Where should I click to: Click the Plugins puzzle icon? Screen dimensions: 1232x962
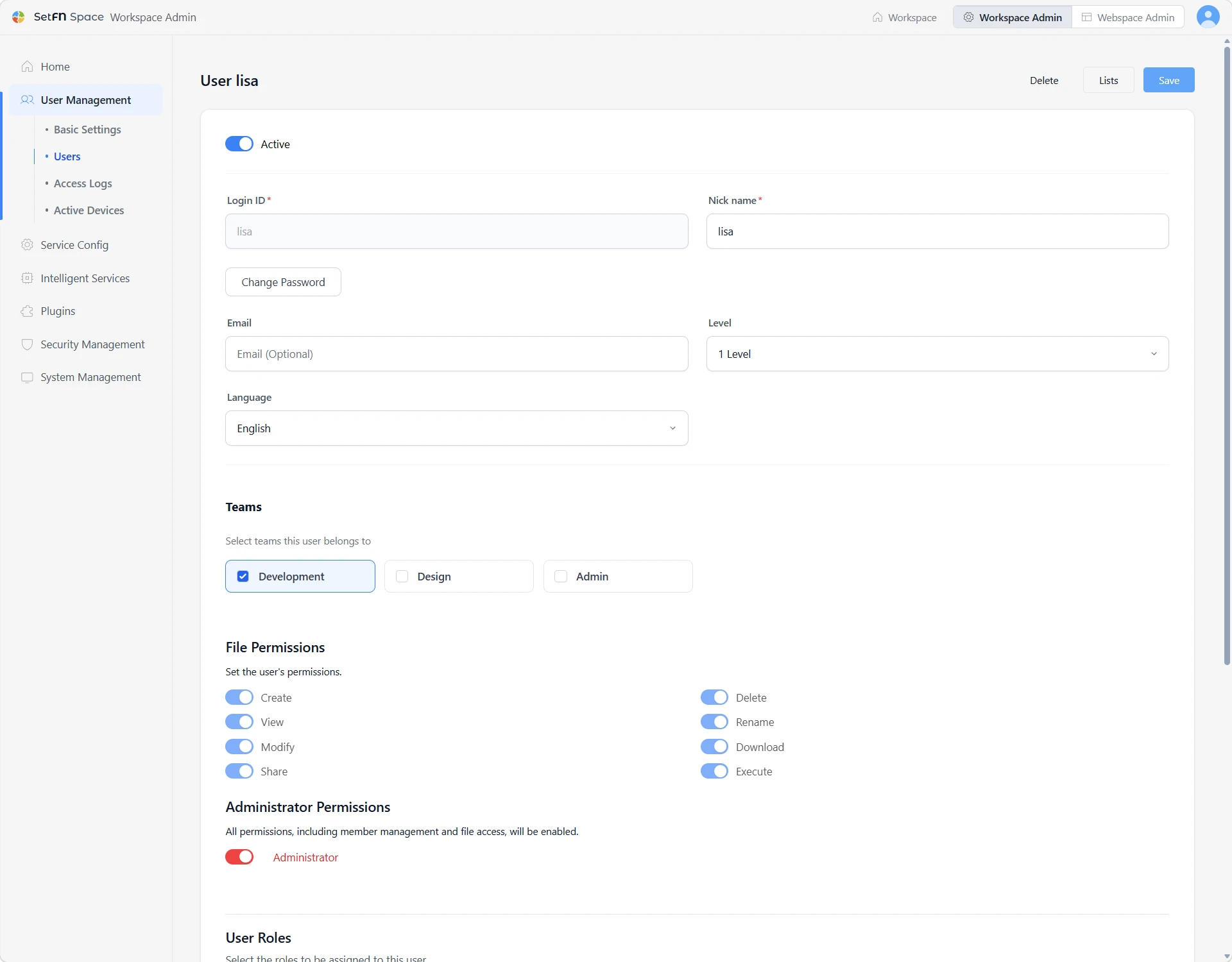[x=27, y=311]
